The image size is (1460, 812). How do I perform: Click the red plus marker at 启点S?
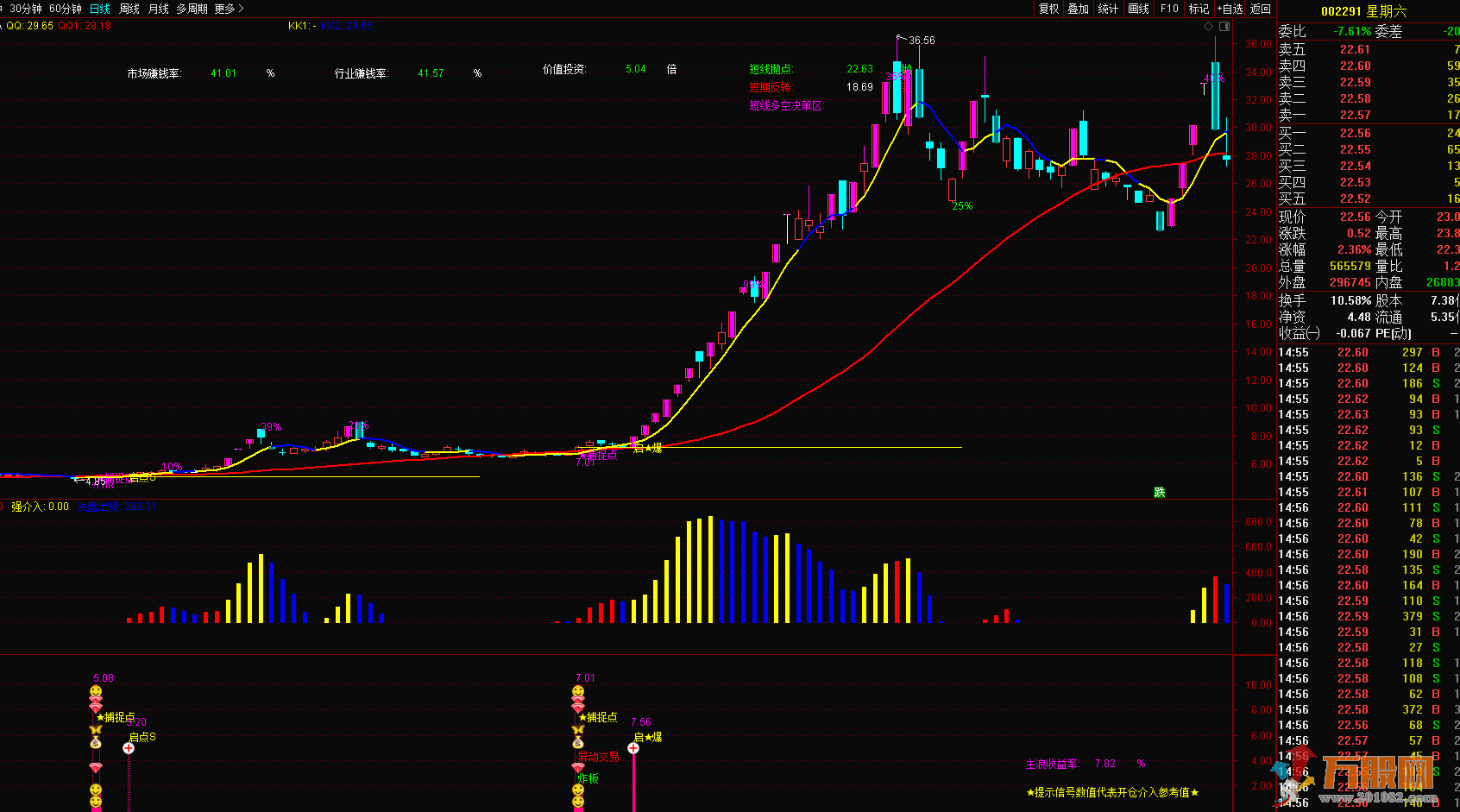[x=129, y=748]
